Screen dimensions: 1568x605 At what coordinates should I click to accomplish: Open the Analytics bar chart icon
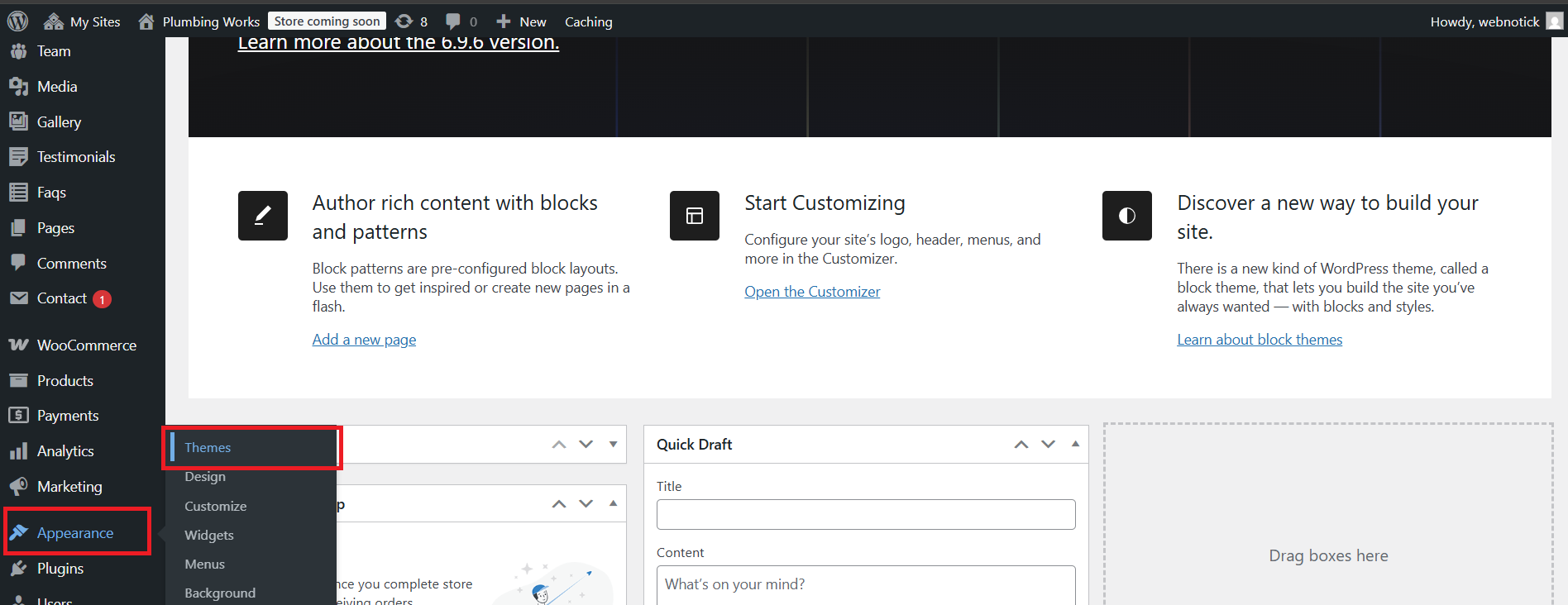pyautogui.click(x=18, y=451)
